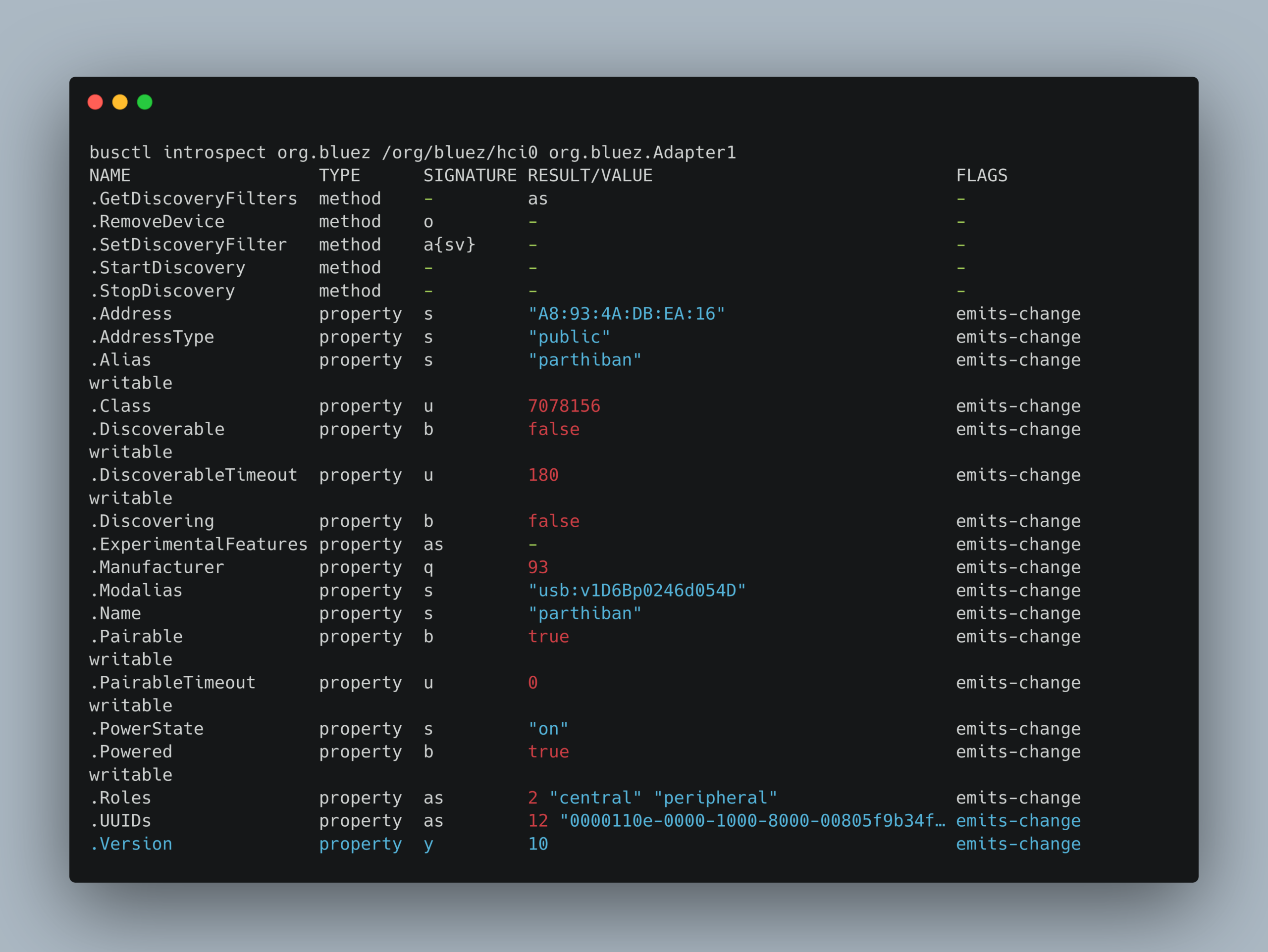Image resolution: width=1268 pixels, height=952 pixels.
Task: Click the busctl introspect command line
Action: [x=412, y=152]
